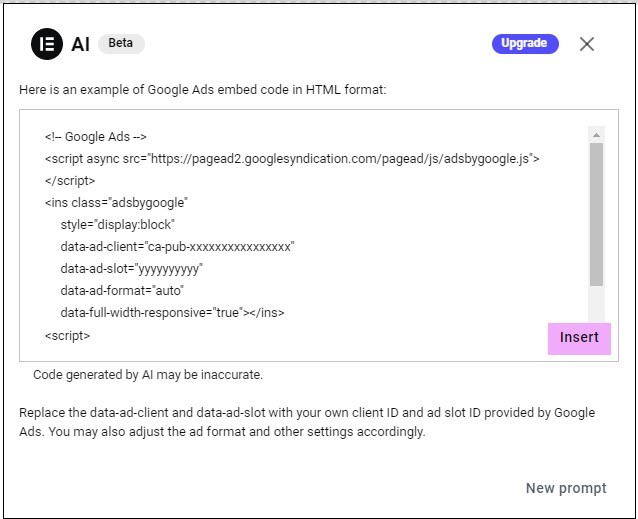Viewport: 638px width, 519px height.
Task: Click the last opening <script> tag line
Action: click(x=68, y=336)
